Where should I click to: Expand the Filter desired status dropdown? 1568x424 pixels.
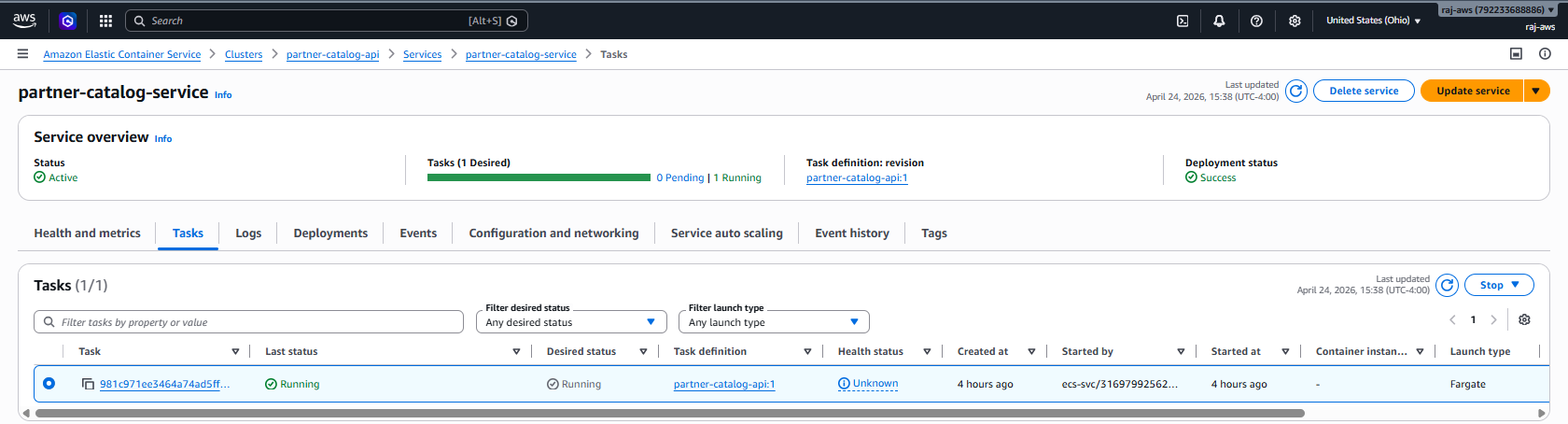point(571,322)
